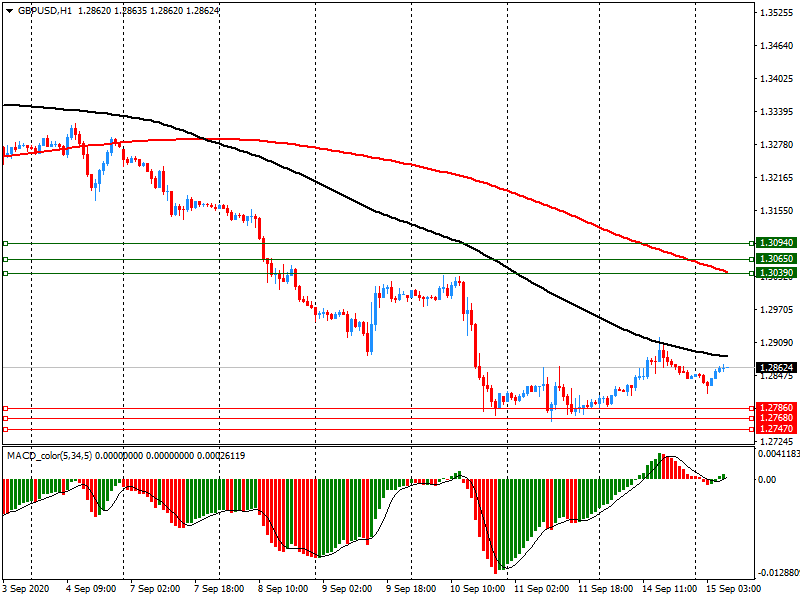Select the 1.30940 green level price label

pos(776,243)
